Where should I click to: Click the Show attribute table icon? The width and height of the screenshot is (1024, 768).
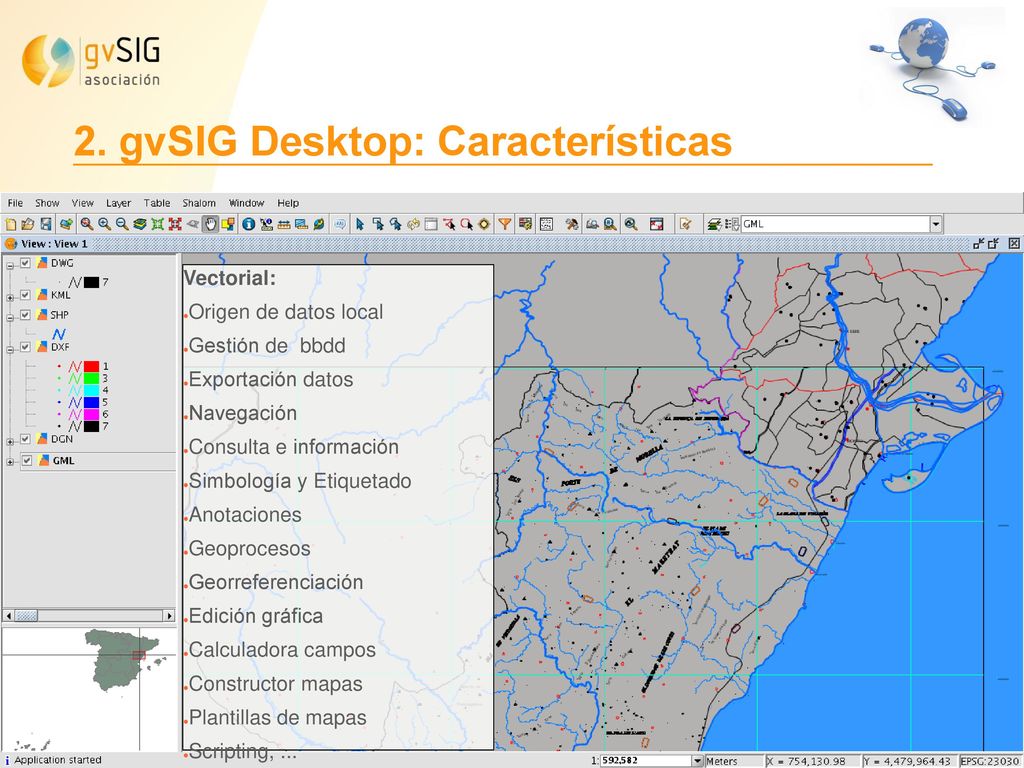pos(431,224)
